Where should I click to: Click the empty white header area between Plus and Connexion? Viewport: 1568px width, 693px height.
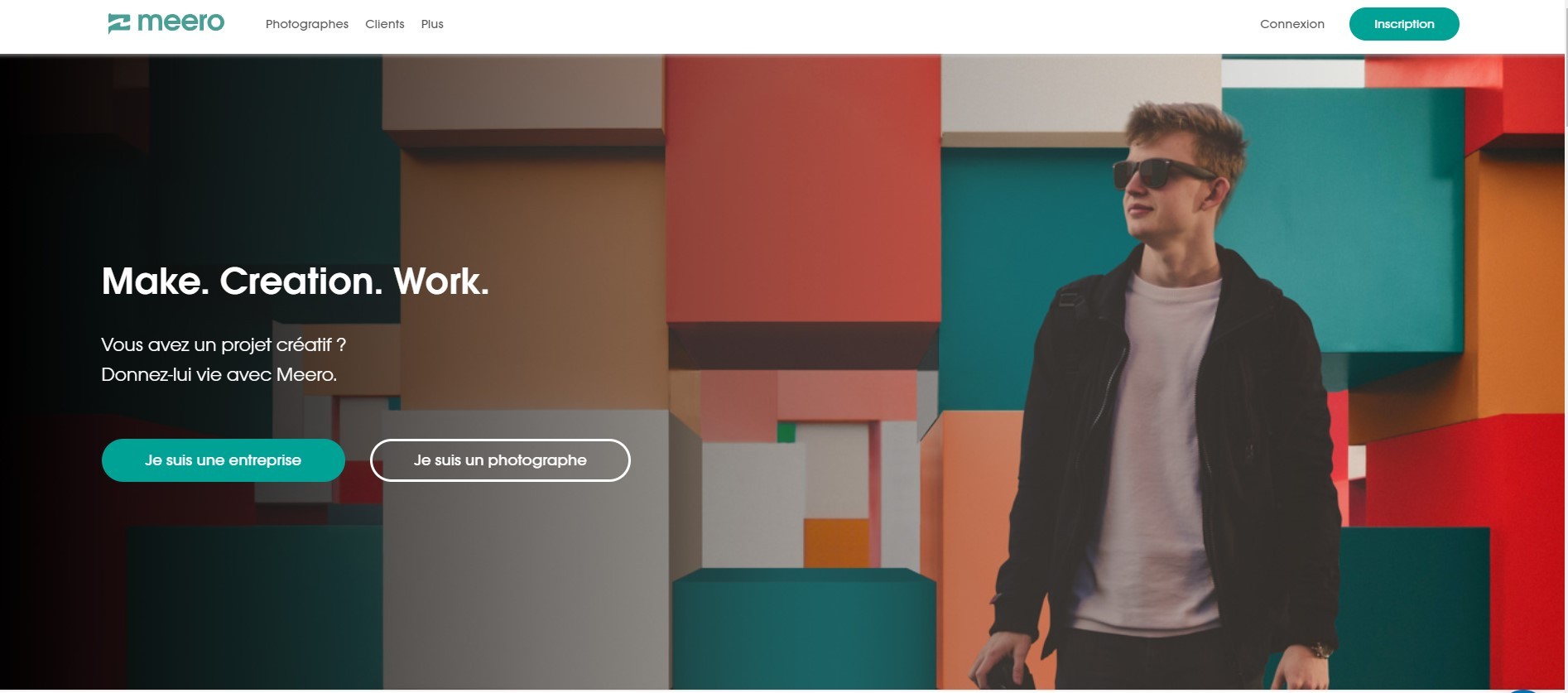point(851,25)
